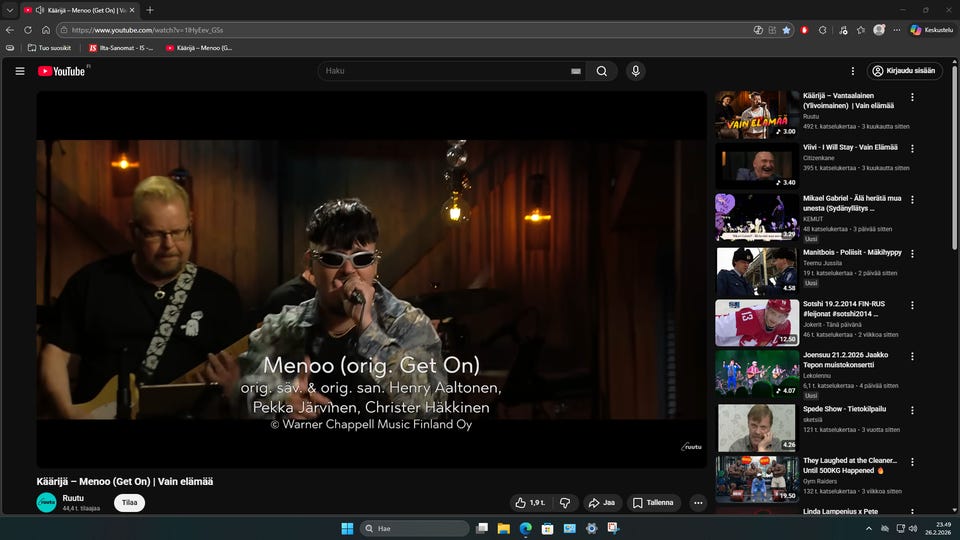The image size is (960, 540).
Task: Click the Tilaa subscribe button
Action: point(129,503)
